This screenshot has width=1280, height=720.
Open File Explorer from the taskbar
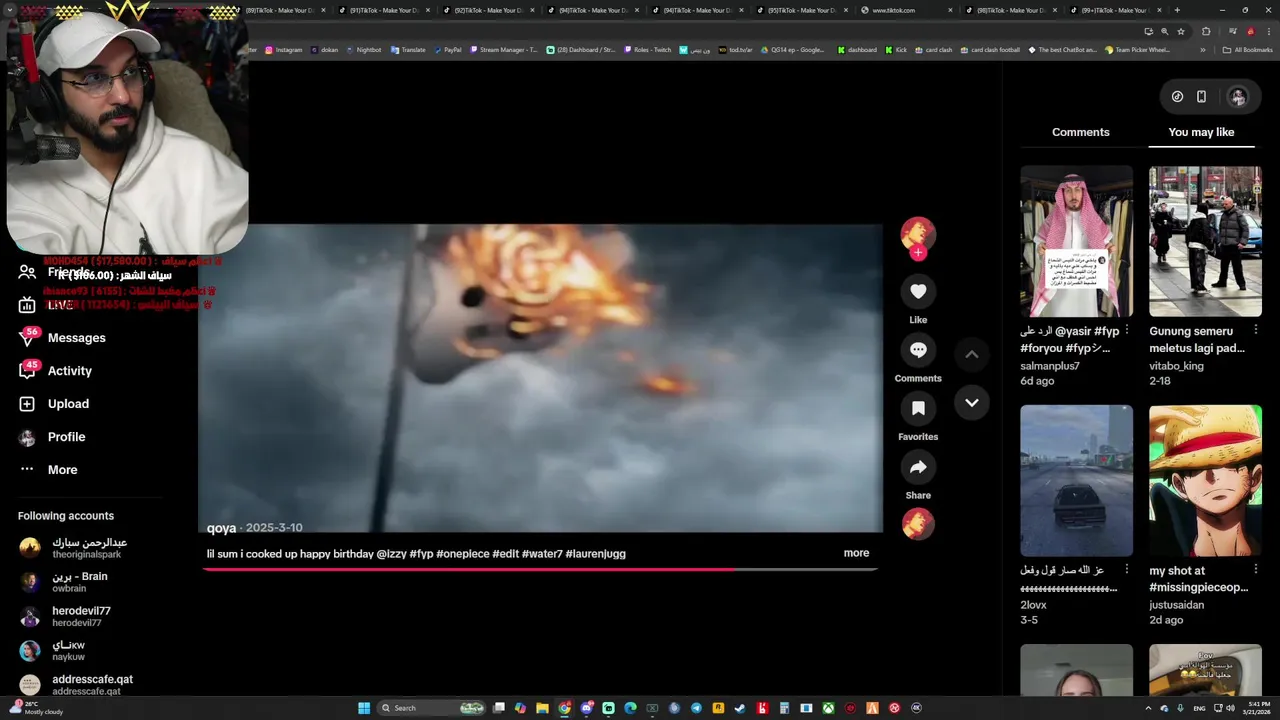(x=542, y=708)
